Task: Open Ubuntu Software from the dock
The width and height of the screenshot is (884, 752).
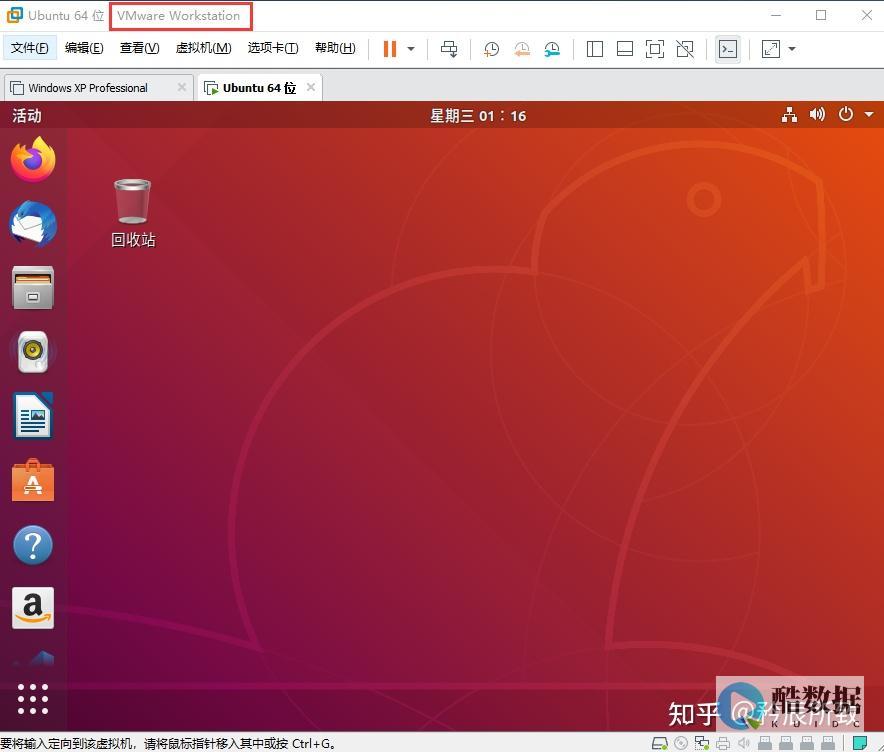Action: click(x=33, y=480)
